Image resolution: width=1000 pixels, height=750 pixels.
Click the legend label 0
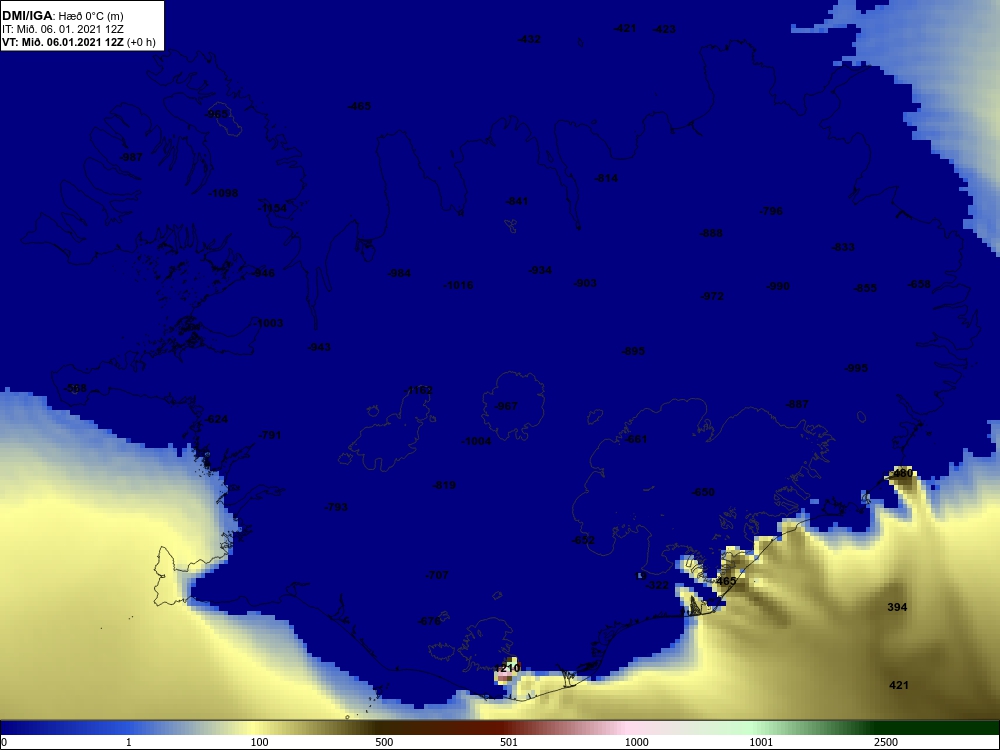3,742
